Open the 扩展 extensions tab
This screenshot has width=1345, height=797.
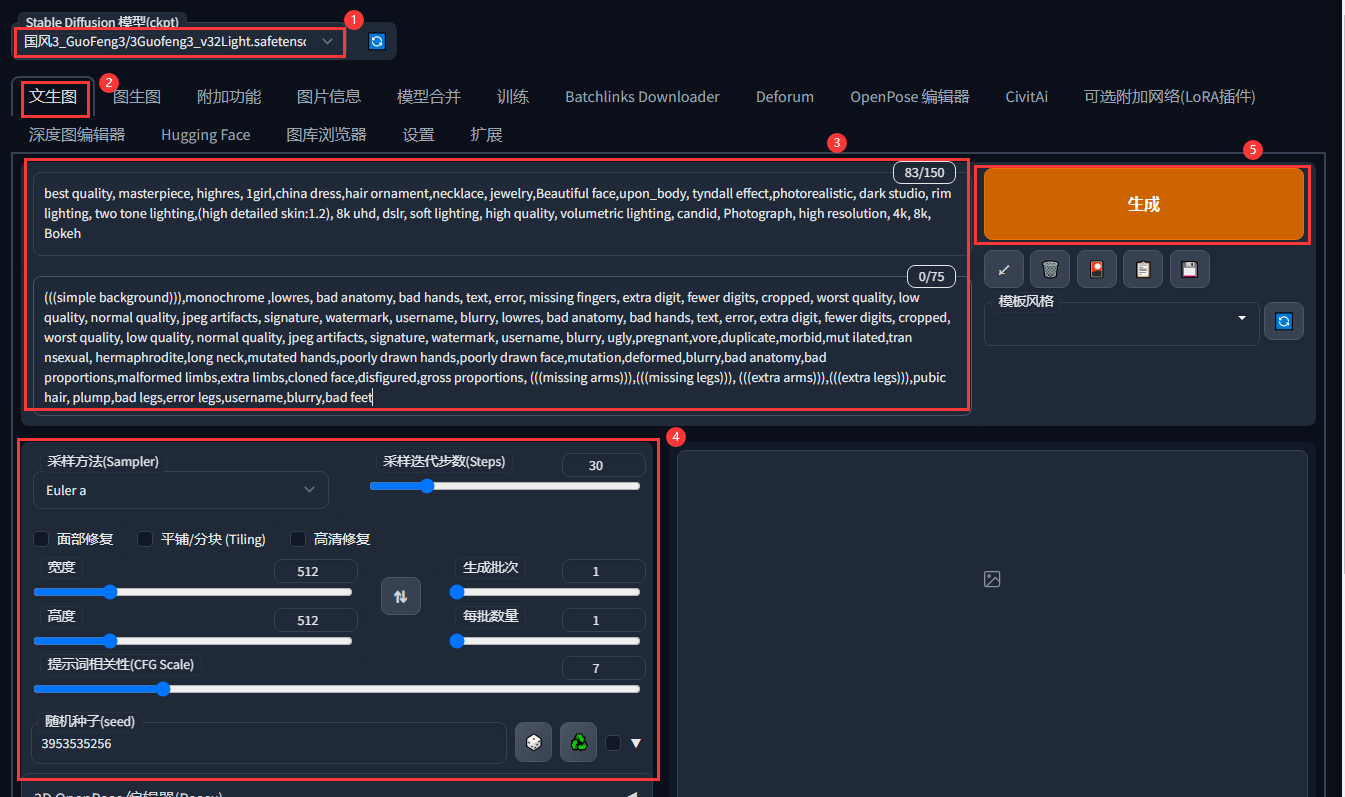[487, 135]
